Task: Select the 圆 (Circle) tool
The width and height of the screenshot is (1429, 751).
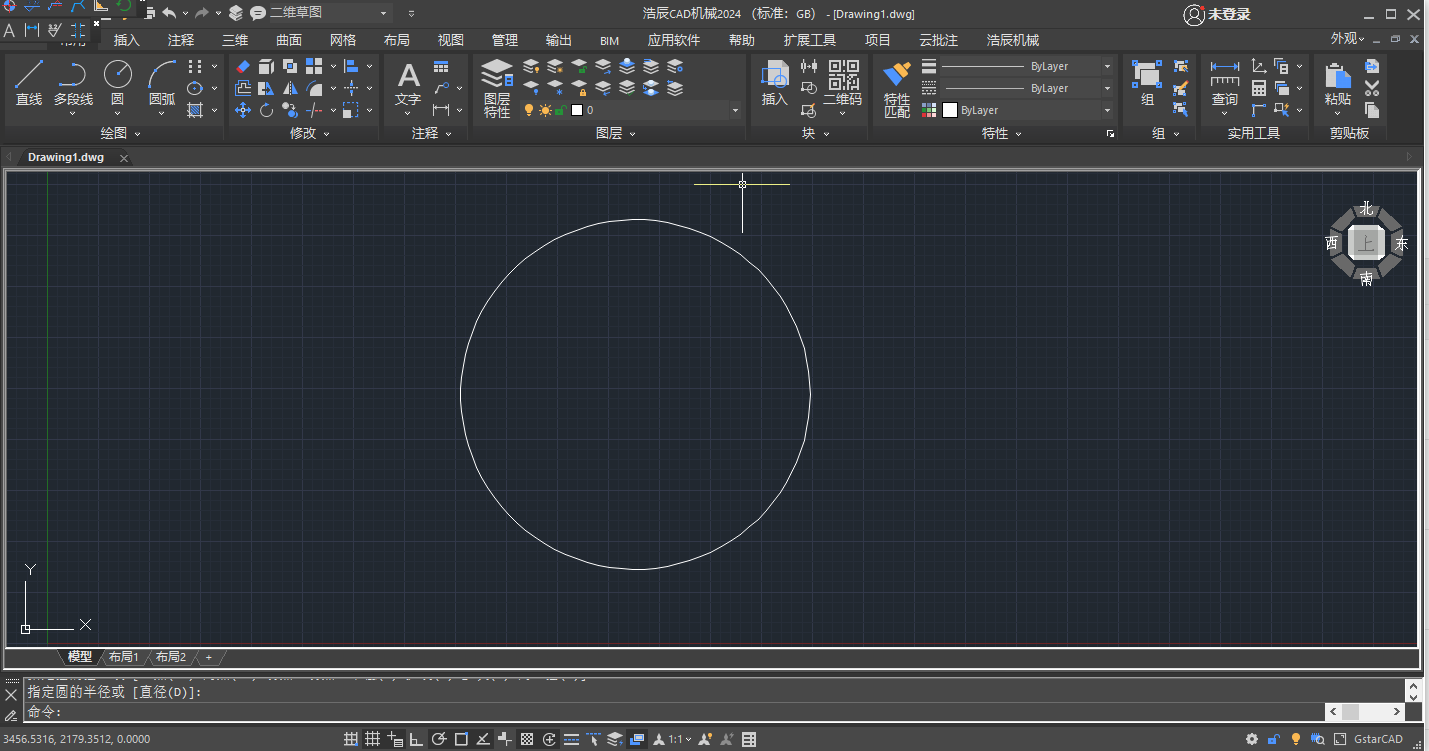Action: pyautogui.click(x=118, y=83)
